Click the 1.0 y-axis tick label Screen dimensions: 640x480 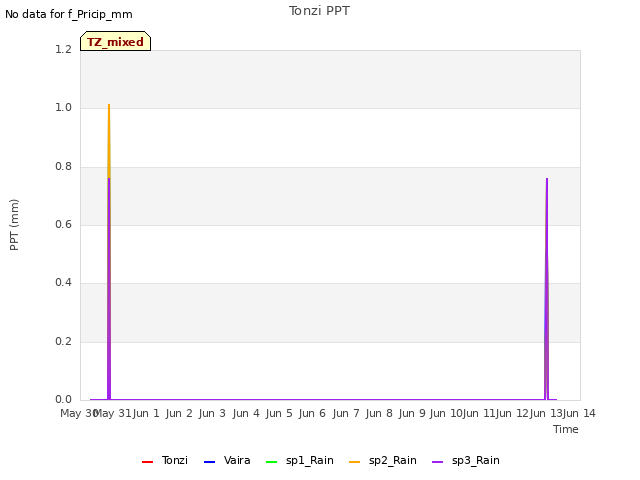pos(63,108)
